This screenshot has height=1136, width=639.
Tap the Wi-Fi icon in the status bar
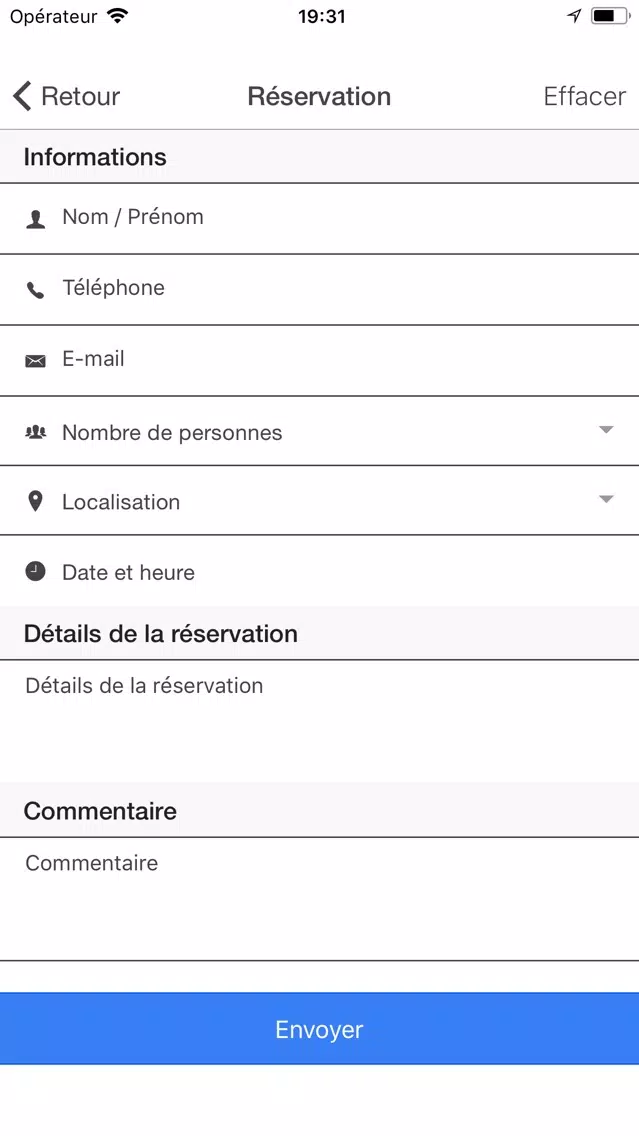(117, 16)
